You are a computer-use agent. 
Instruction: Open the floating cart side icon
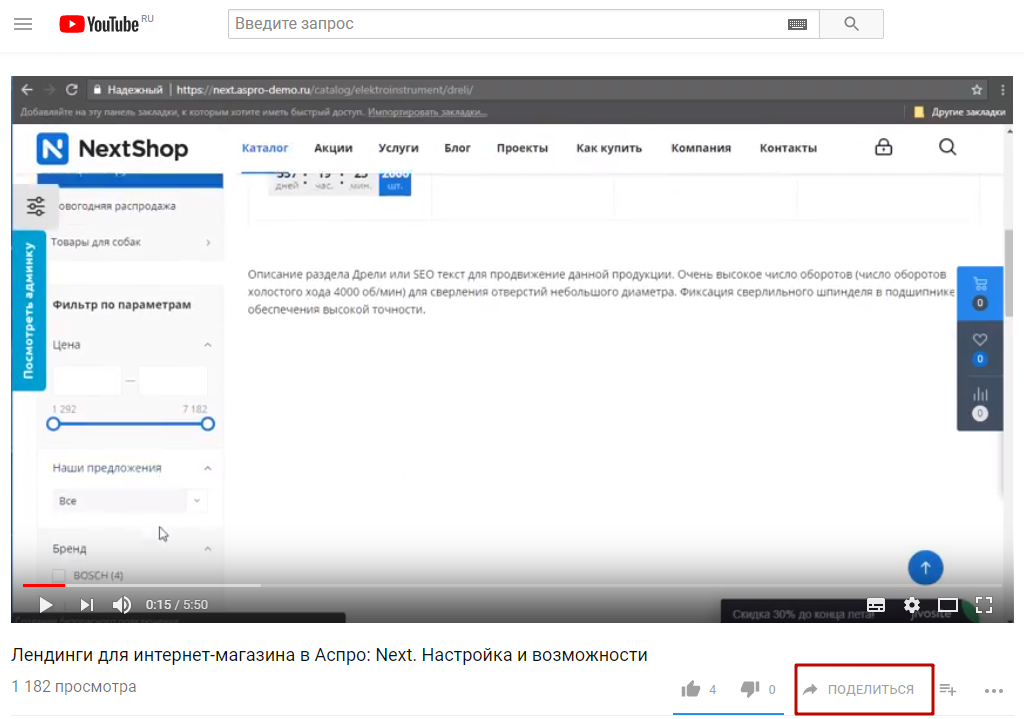[x=980, y=293]
